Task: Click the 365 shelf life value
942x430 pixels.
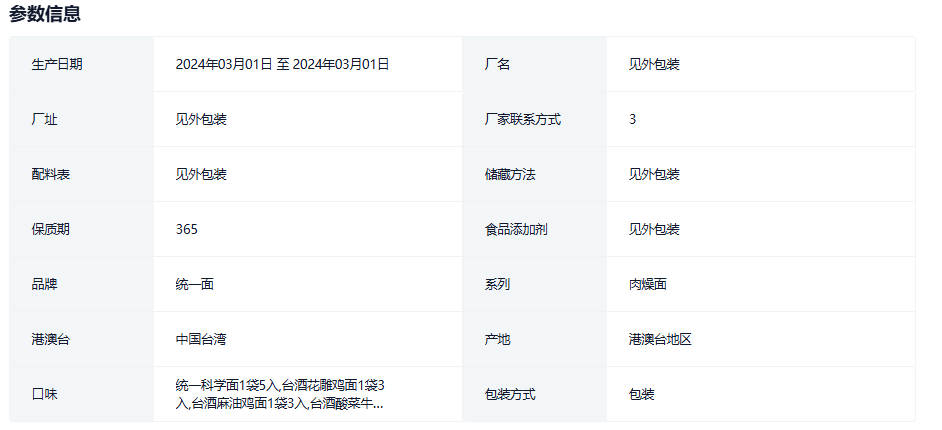Action: pyautogui.click(x=186, y=229)
